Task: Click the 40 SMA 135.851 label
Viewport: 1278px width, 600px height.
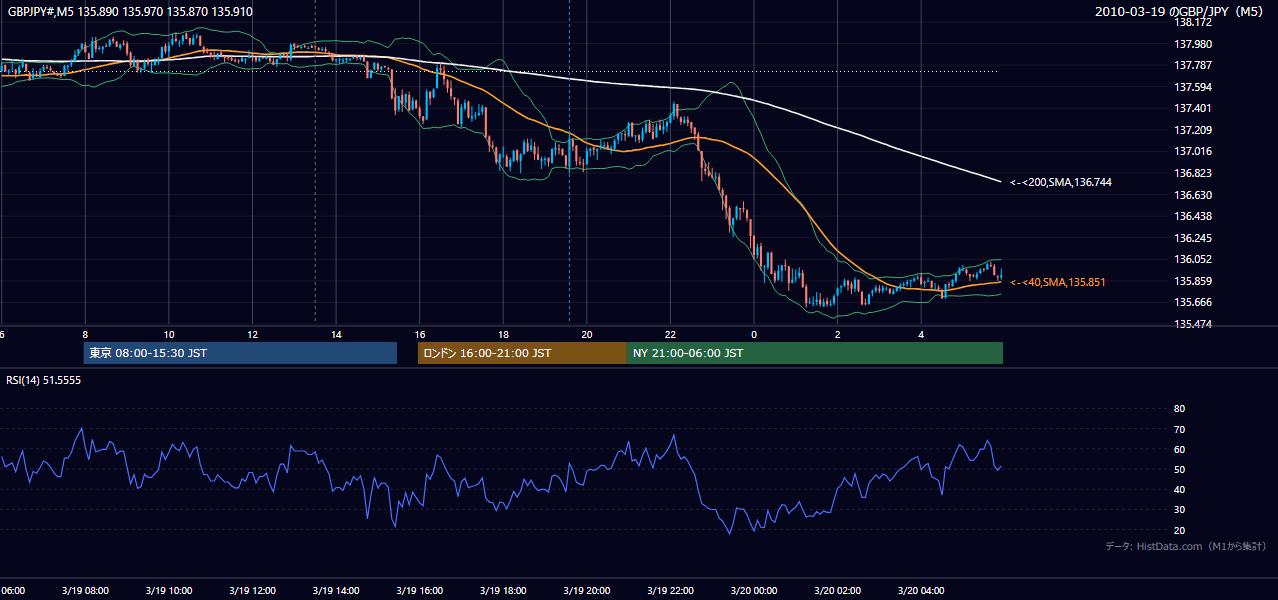Action: tap(1058, 283)
